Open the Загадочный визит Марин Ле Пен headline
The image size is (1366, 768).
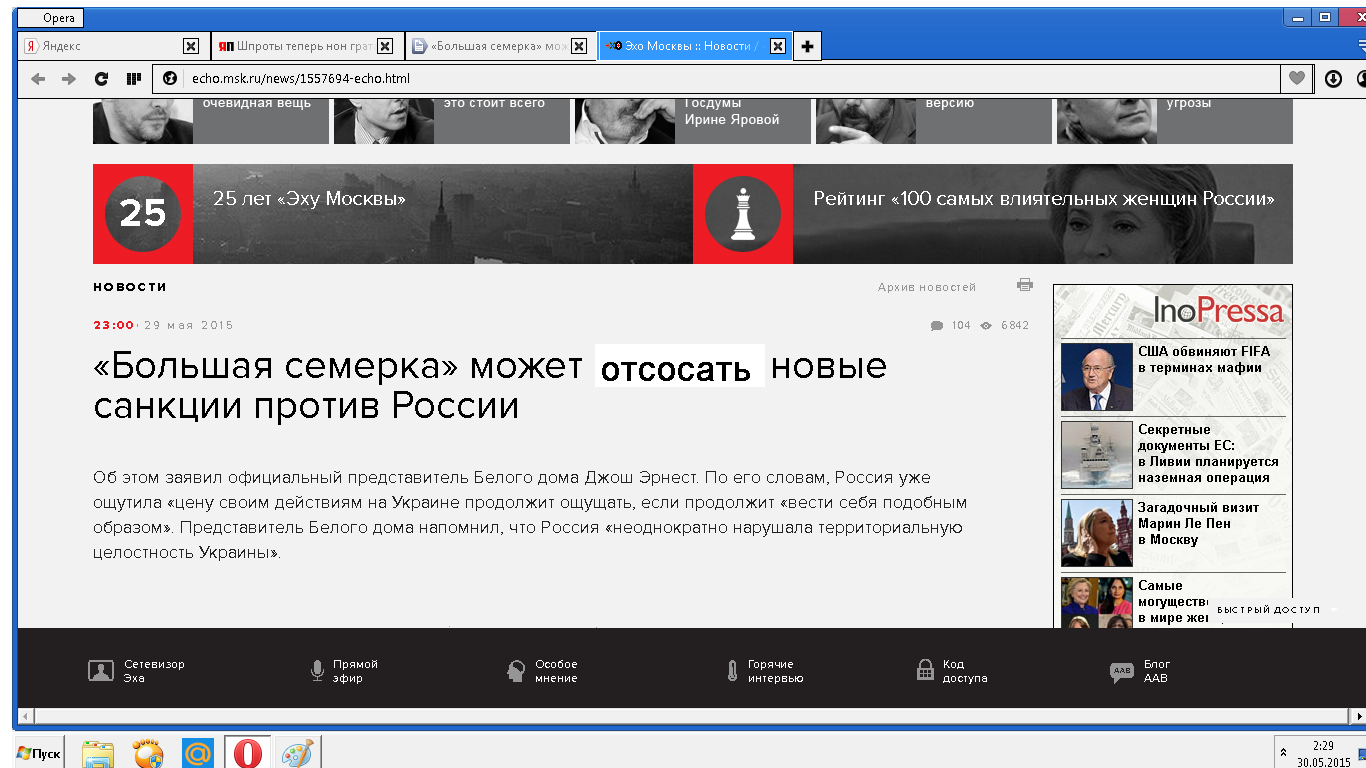point(1198,524)
